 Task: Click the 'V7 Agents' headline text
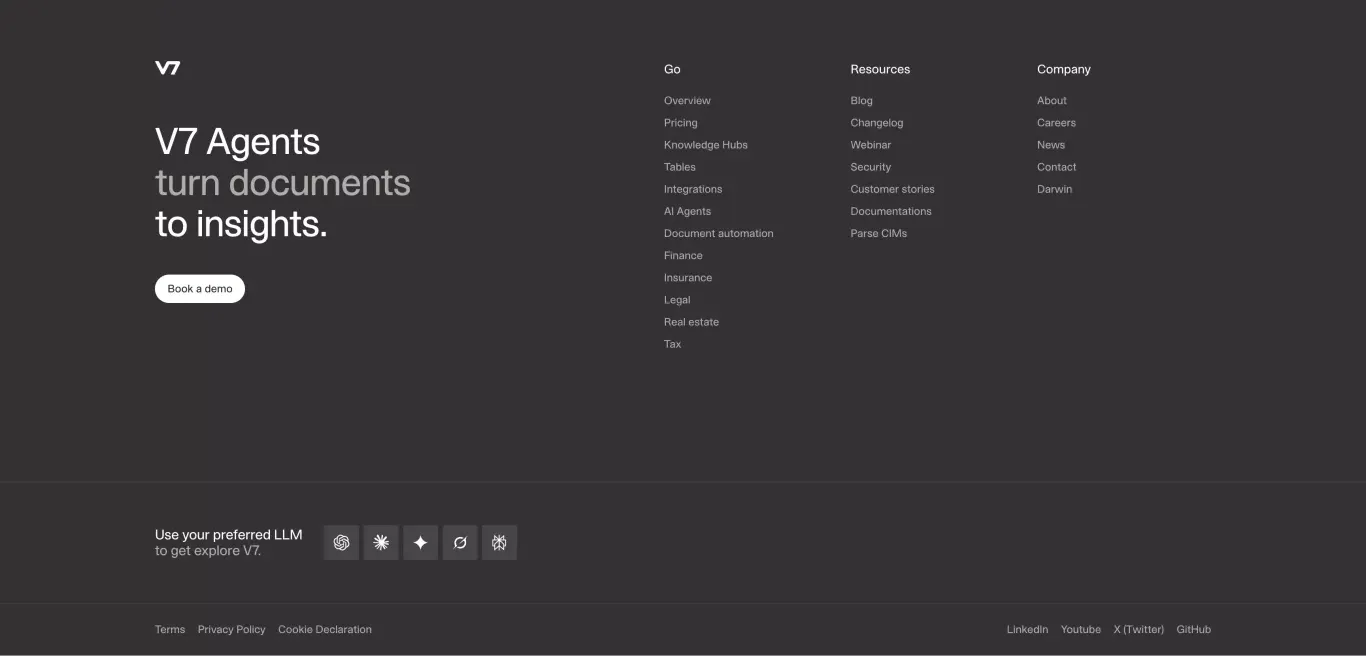[x=238, y=142]
